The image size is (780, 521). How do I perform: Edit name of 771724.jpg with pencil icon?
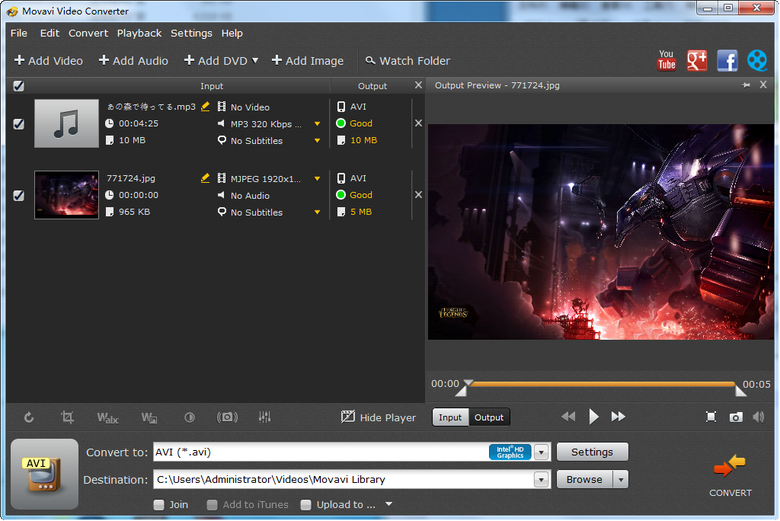[x=205, y=178]
